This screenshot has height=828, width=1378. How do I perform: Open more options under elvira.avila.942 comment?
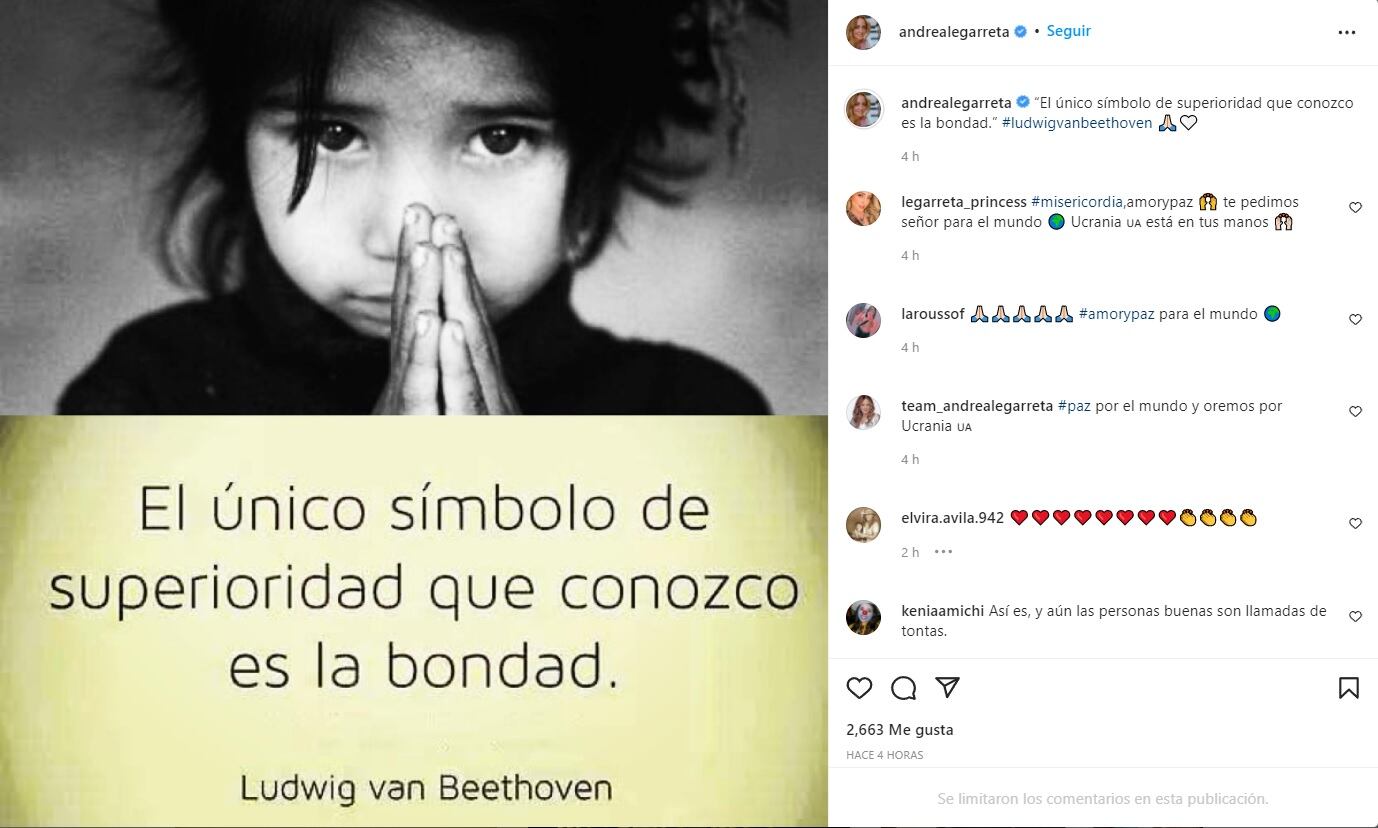(x=943, y=552)
